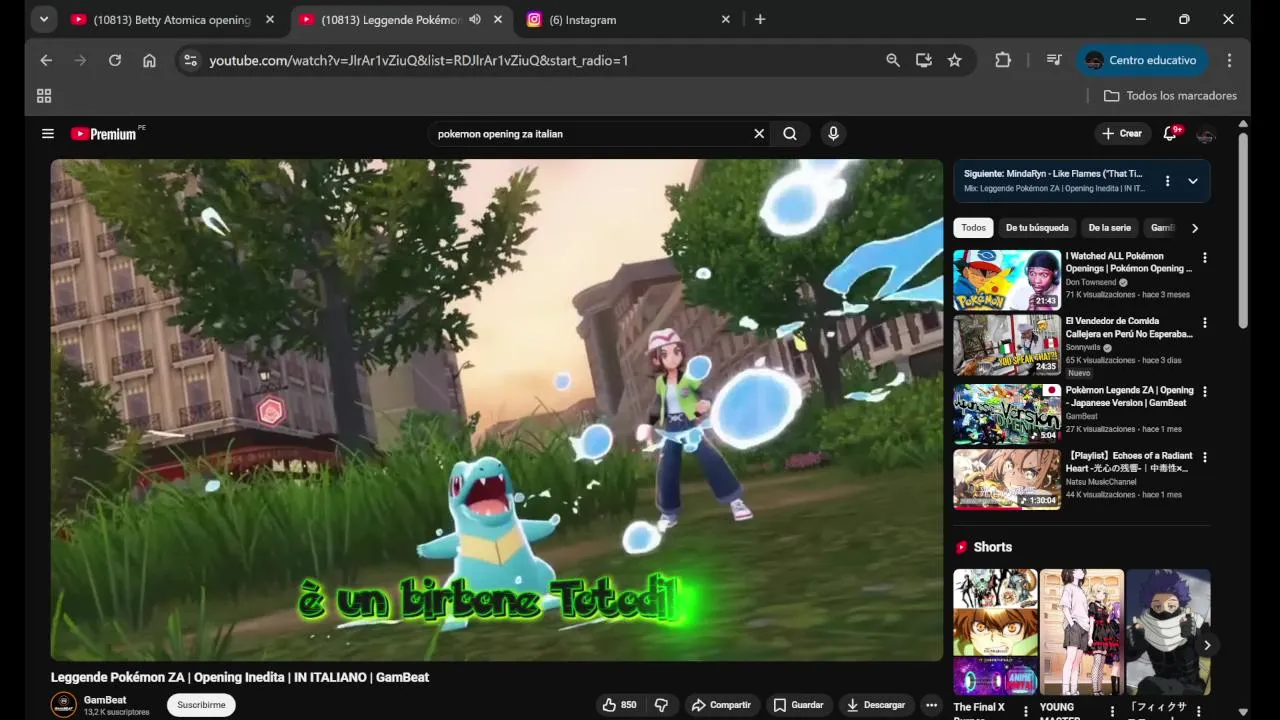Dislike the video with thumbs down
The image size is (1280, 720).
[x=661, y=705]
